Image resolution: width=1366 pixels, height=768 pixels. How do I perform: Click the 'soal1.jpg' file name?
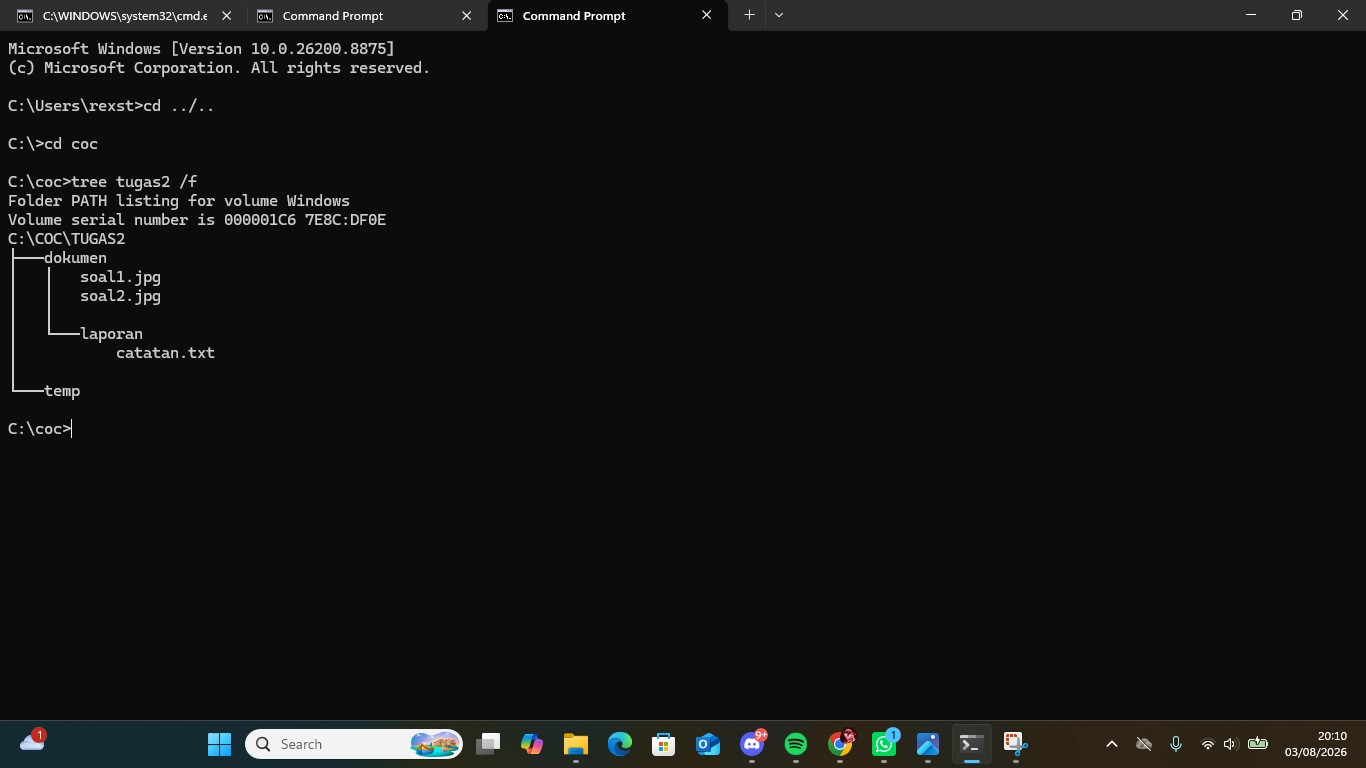pyautogui.click(x=120, y=277)
